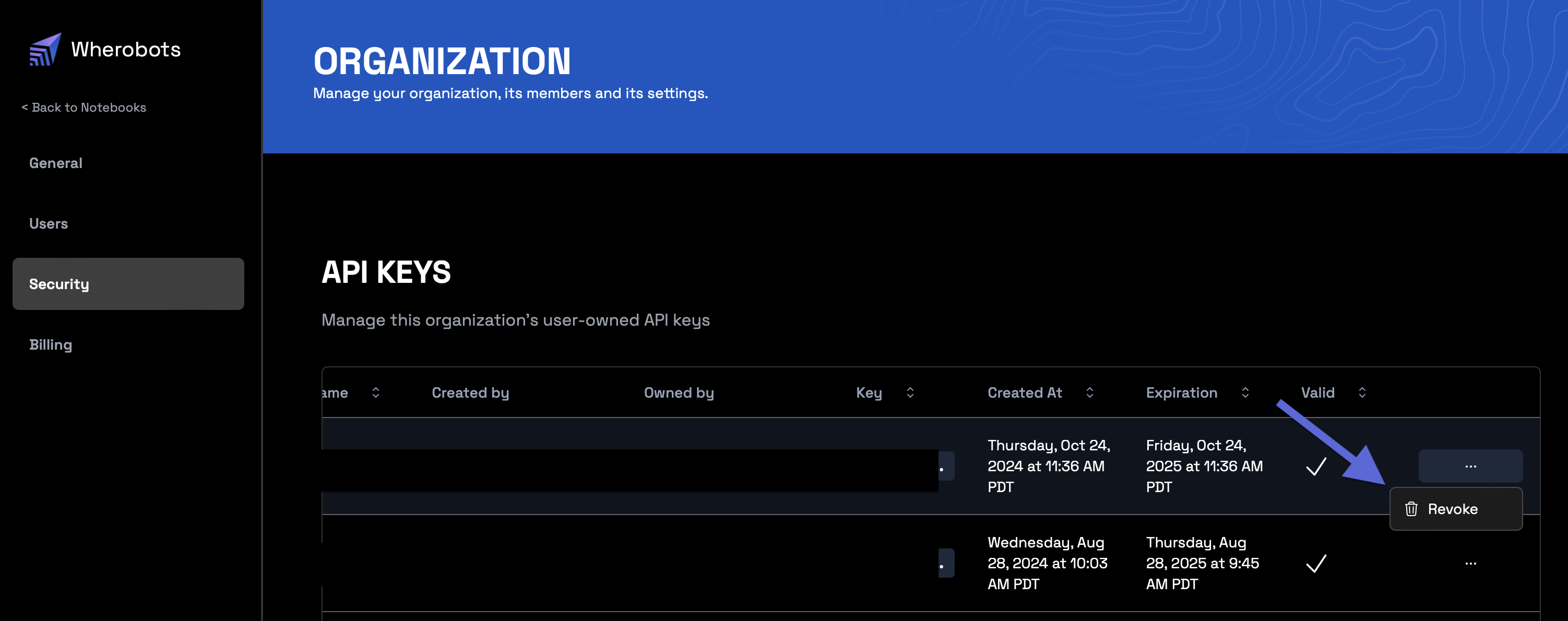Click the Wherobots brand name
This screenshot has width=1568, height=621.
tap(125, 49)
